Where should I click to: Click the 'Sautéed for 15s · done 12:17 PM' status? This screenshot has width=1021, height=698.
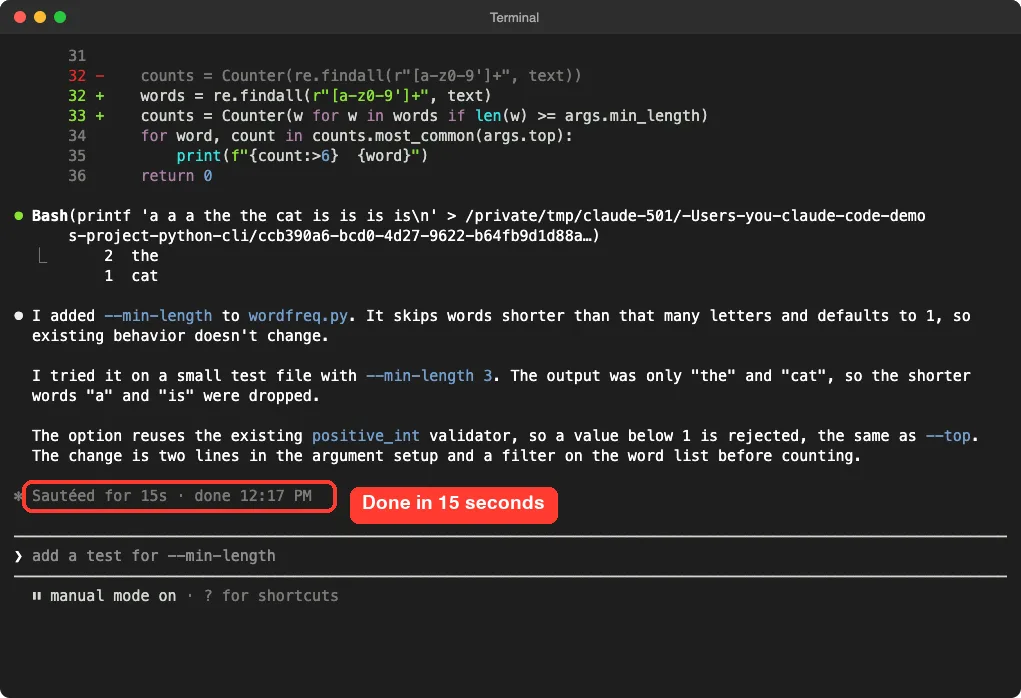(x=172, y=496)
